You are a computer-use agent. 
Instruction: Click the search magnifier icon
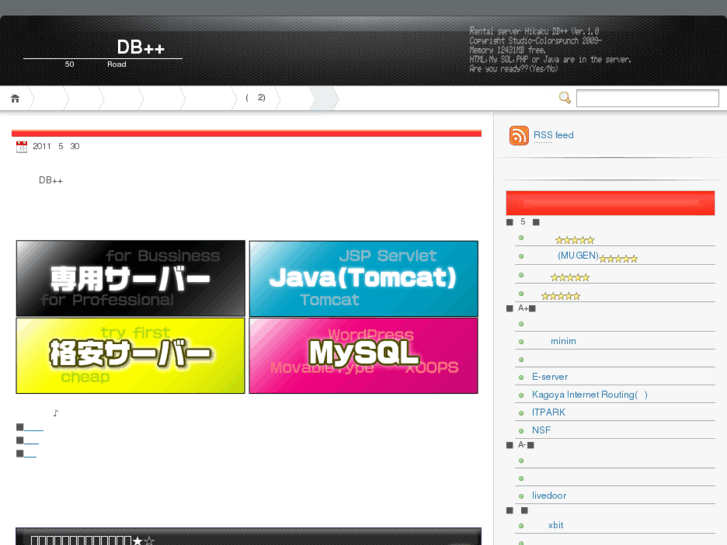[x=565, y=98]
